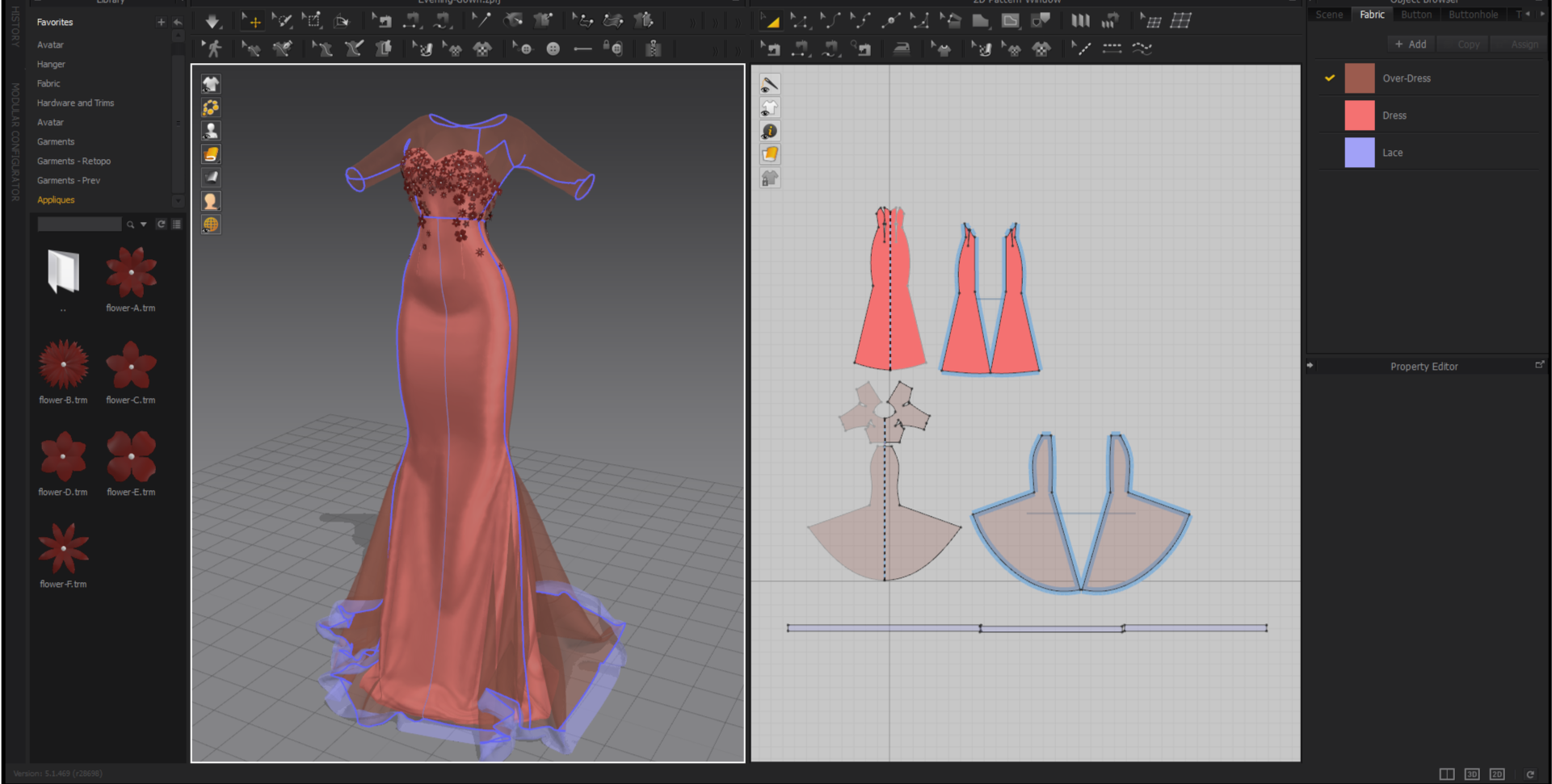Toggle globe mesh render style icon

211,224
